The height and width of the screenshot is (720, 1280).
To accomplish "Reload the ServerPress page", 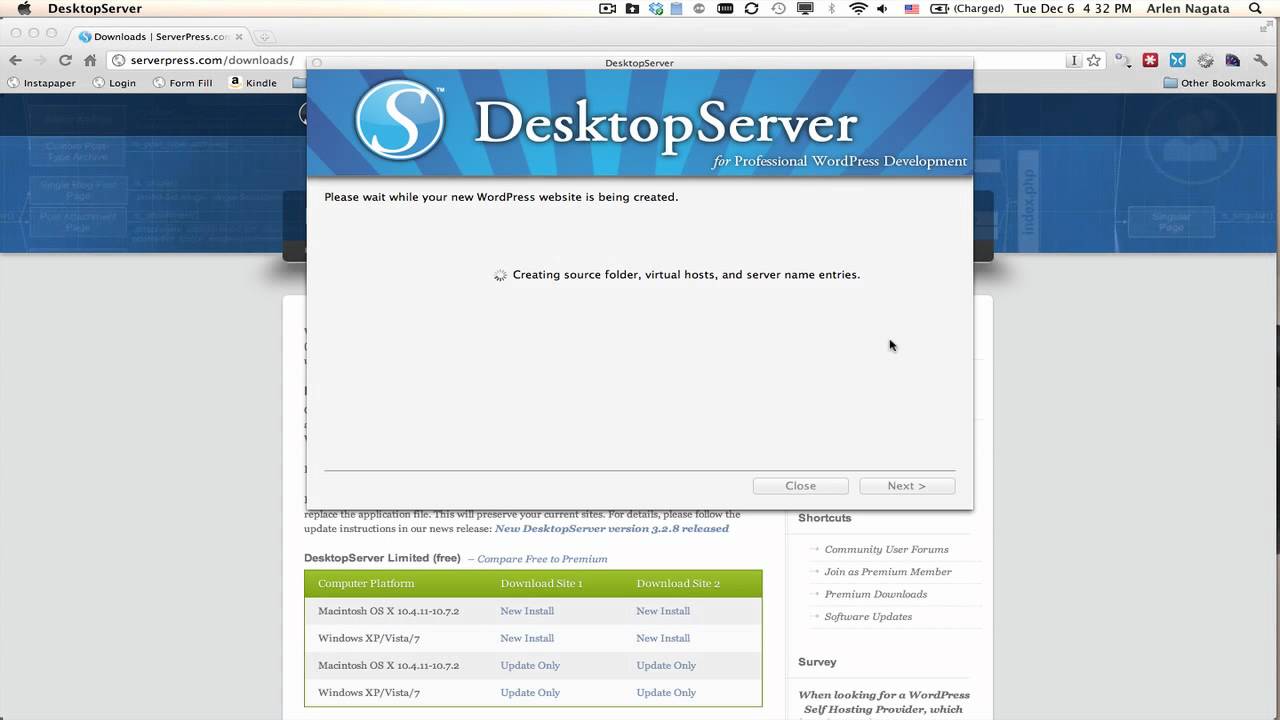I will pyautogui.click(x=65, y=60).
